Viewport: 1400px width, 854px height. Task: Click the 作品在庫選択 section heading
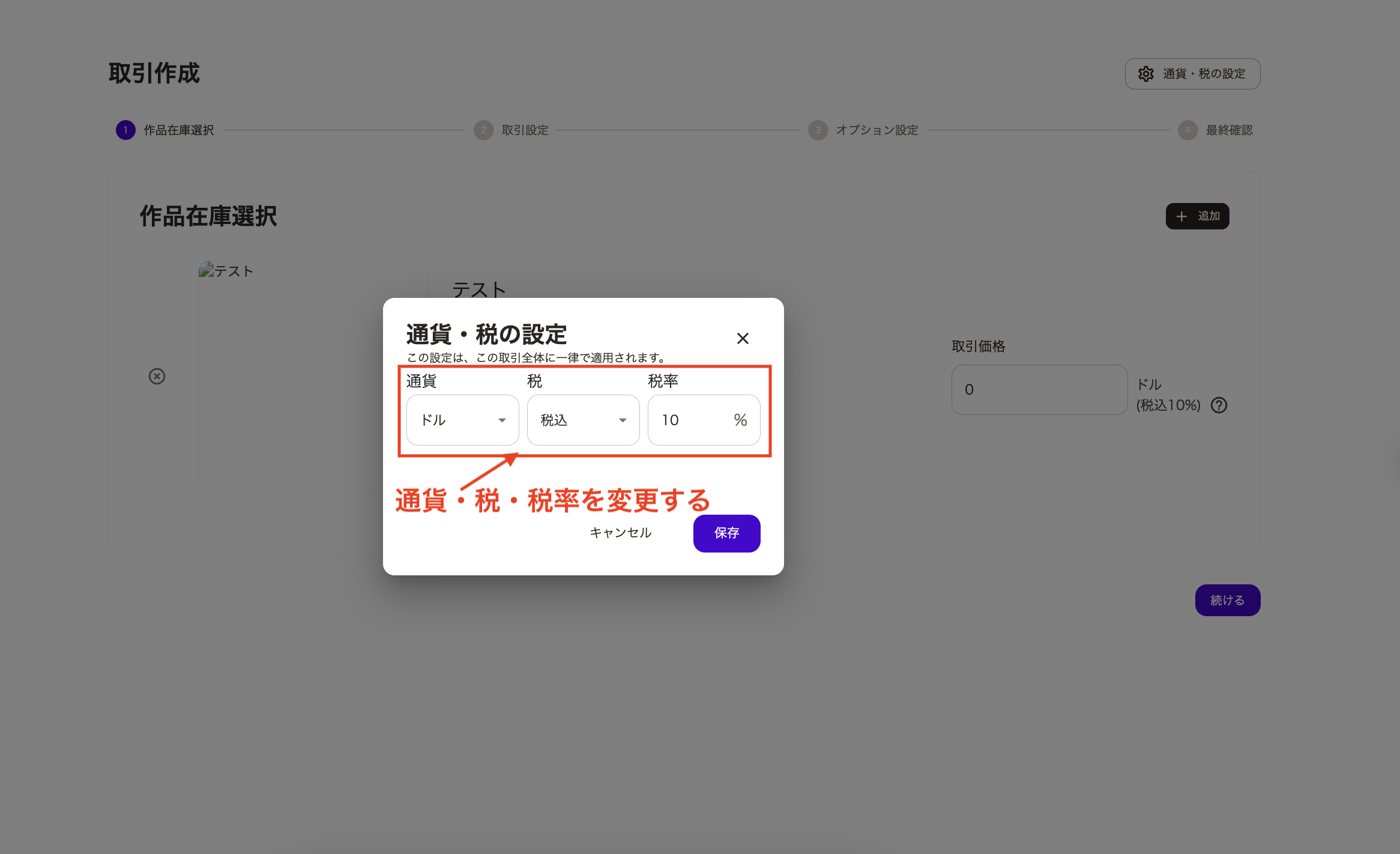208,216
